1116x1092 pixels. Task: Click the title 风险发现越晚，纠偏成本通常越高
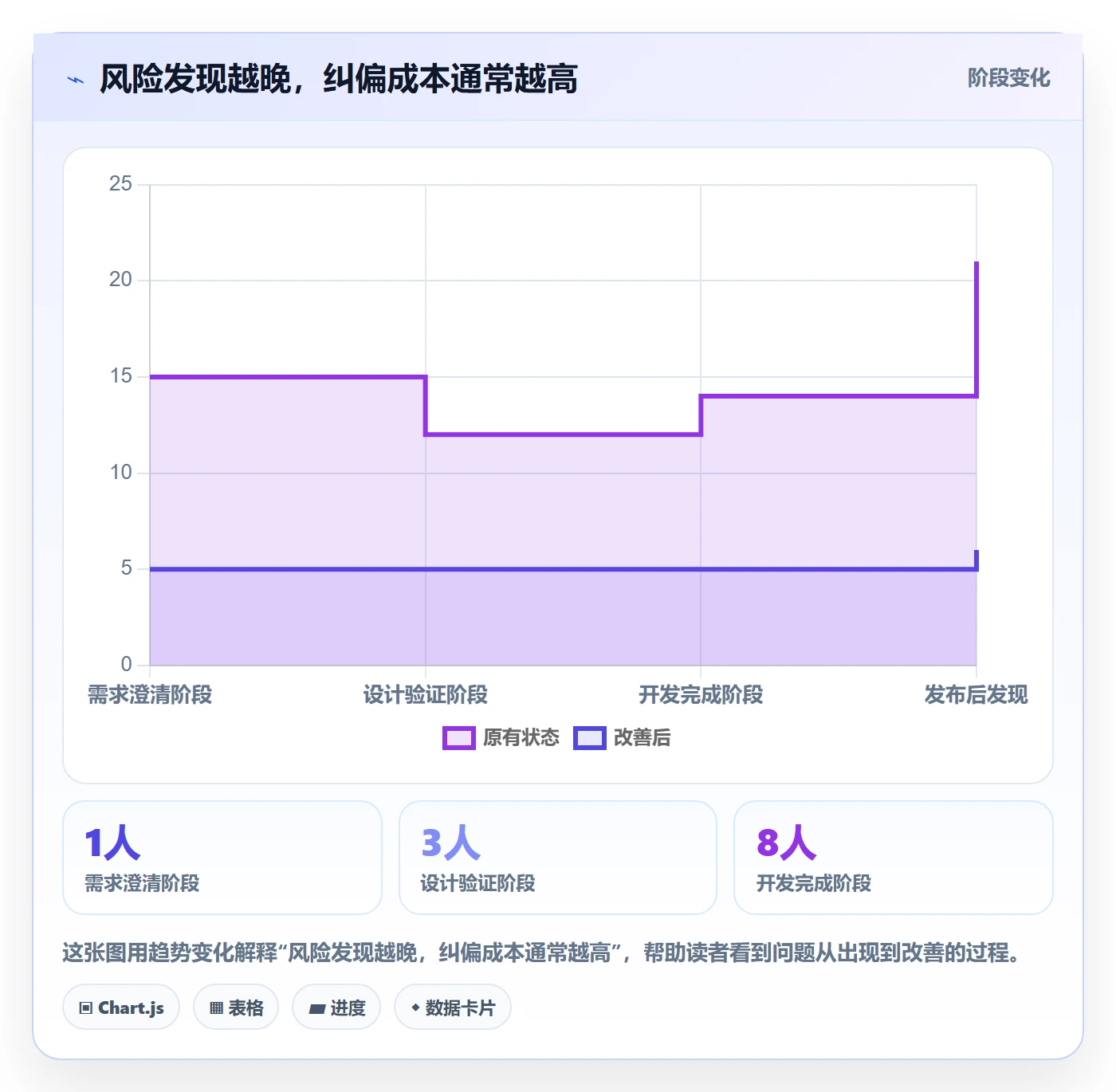tap(339, 79)
